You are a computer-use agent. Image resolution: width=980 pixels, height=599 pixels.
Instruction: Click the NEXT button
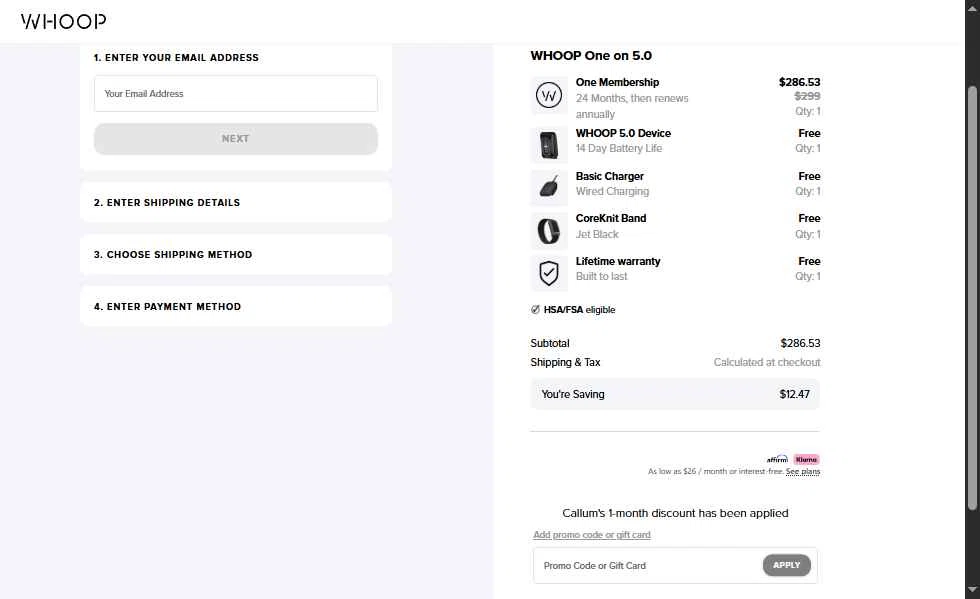point(236,139)
